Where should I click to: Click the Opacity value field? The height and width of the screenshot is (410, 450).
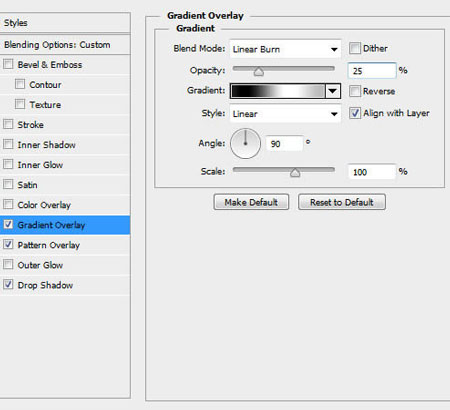click(372, 71)
